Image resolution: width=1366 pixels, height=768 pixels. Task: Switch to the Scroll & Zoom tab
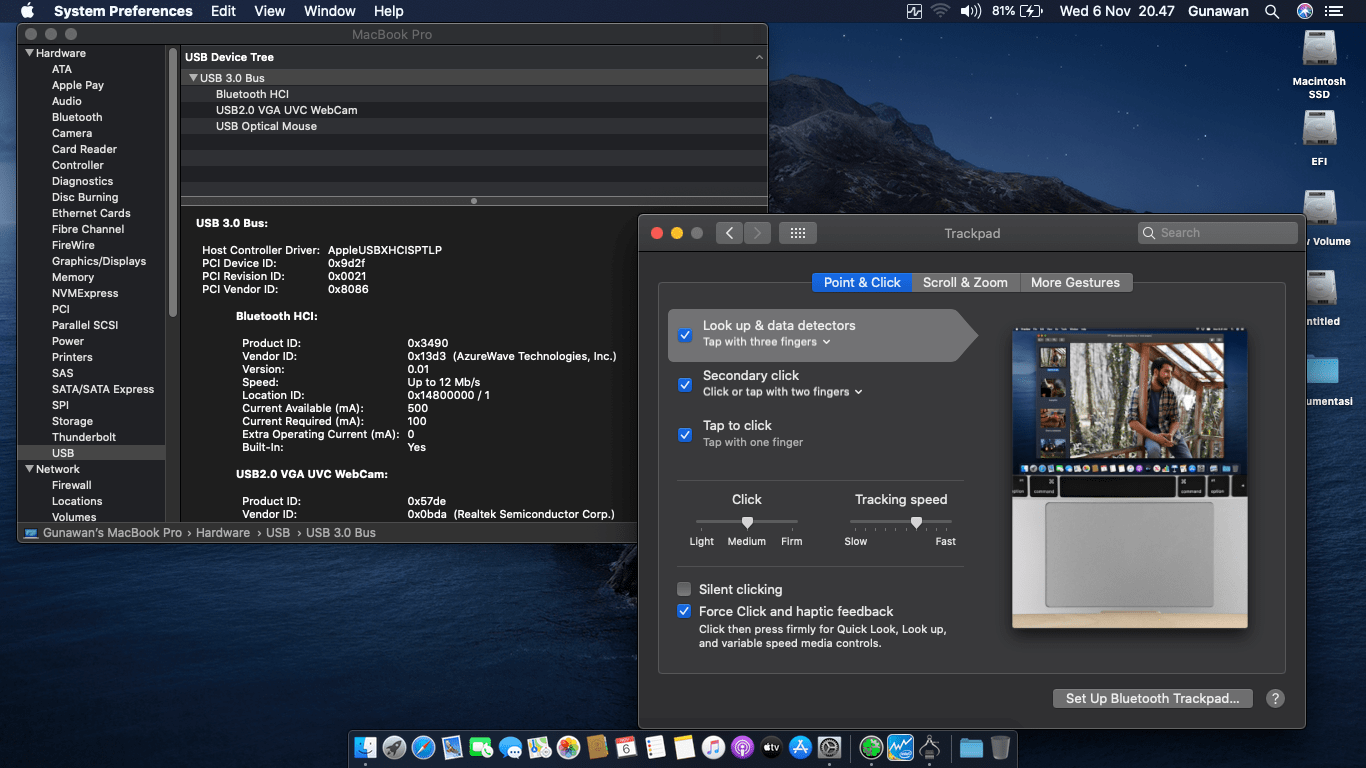965,282
